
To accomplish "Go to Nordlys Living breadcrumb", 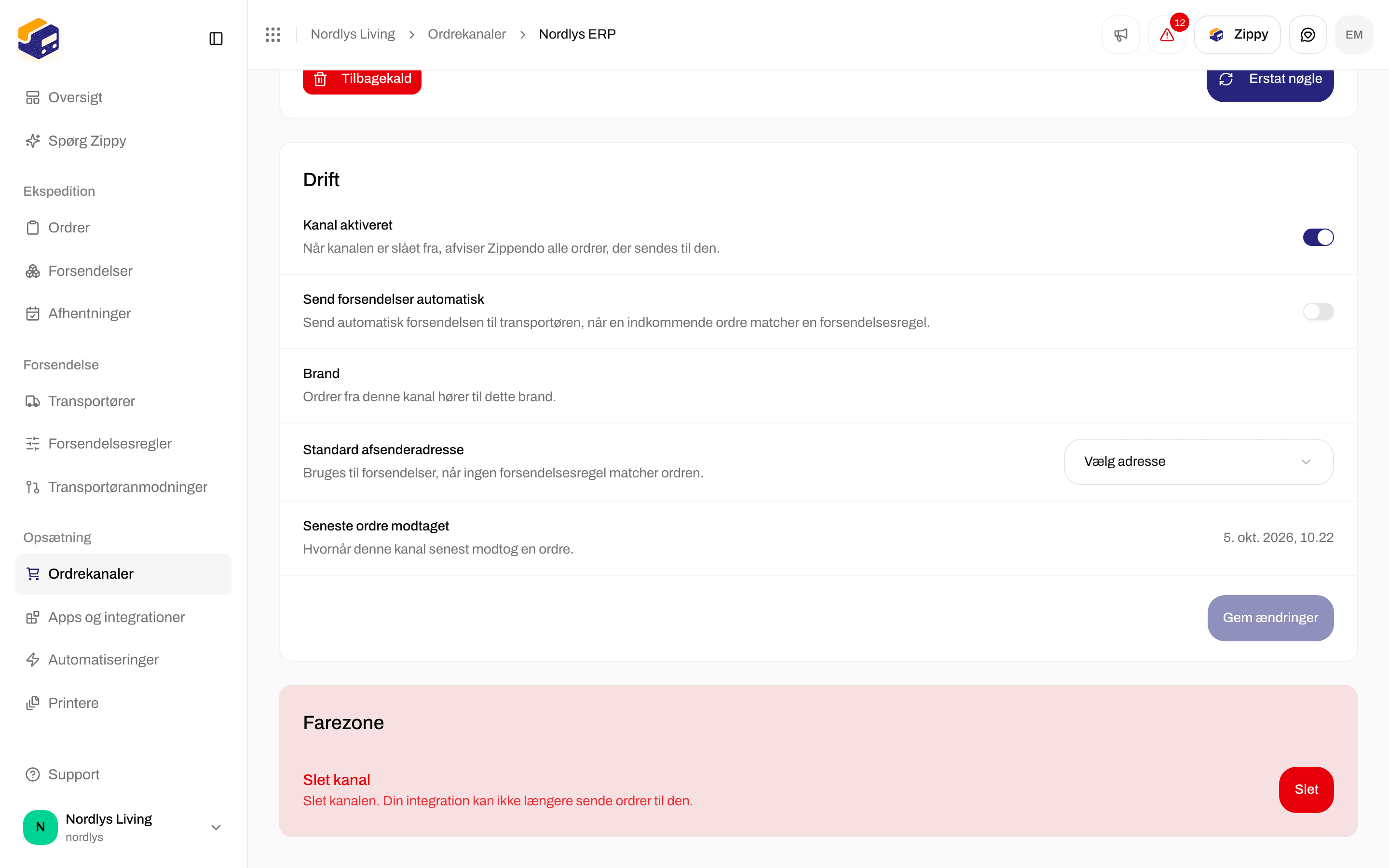I will [353, 34].
